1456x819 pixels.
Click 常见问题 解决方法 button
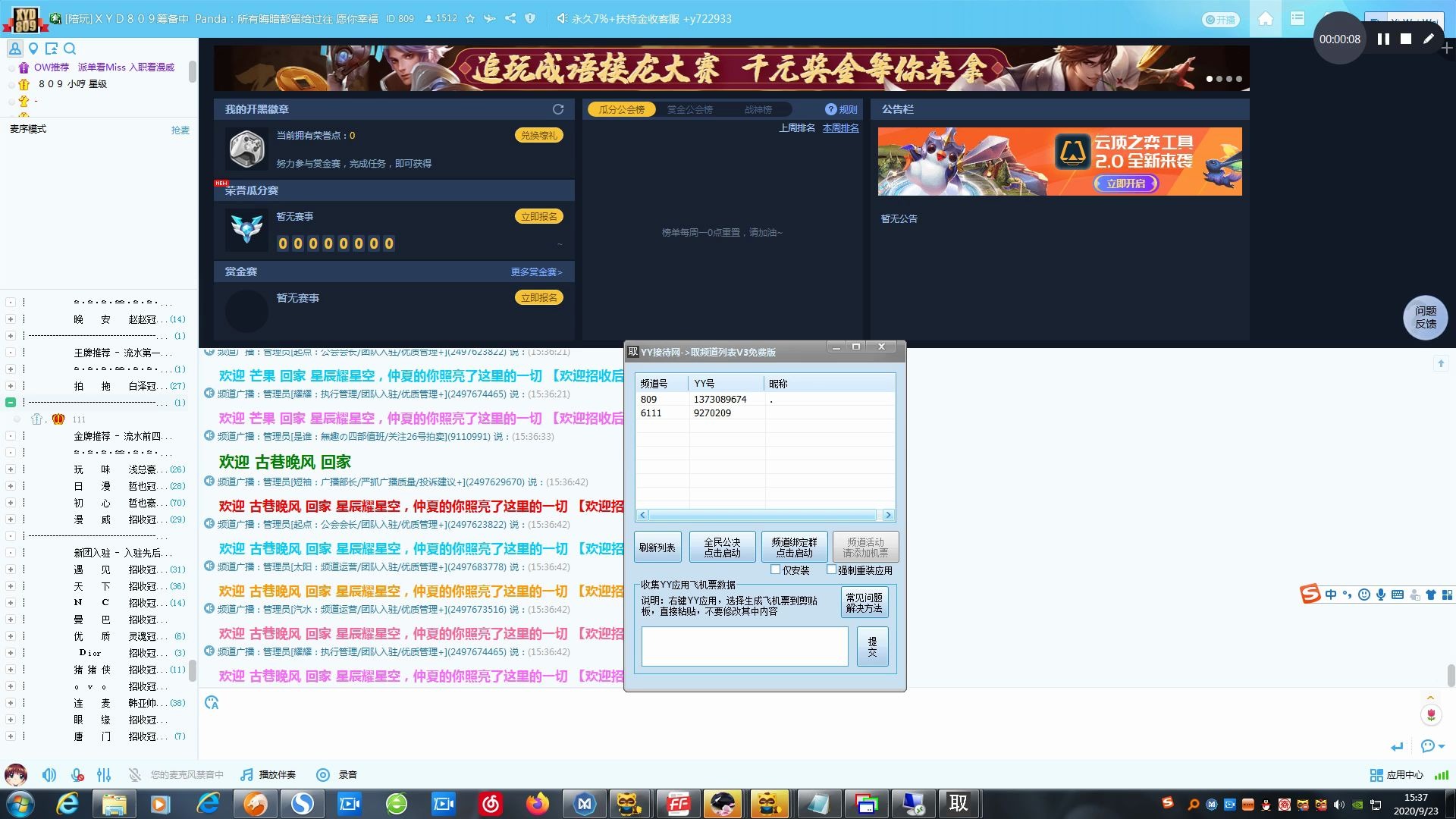coord(864,603)
